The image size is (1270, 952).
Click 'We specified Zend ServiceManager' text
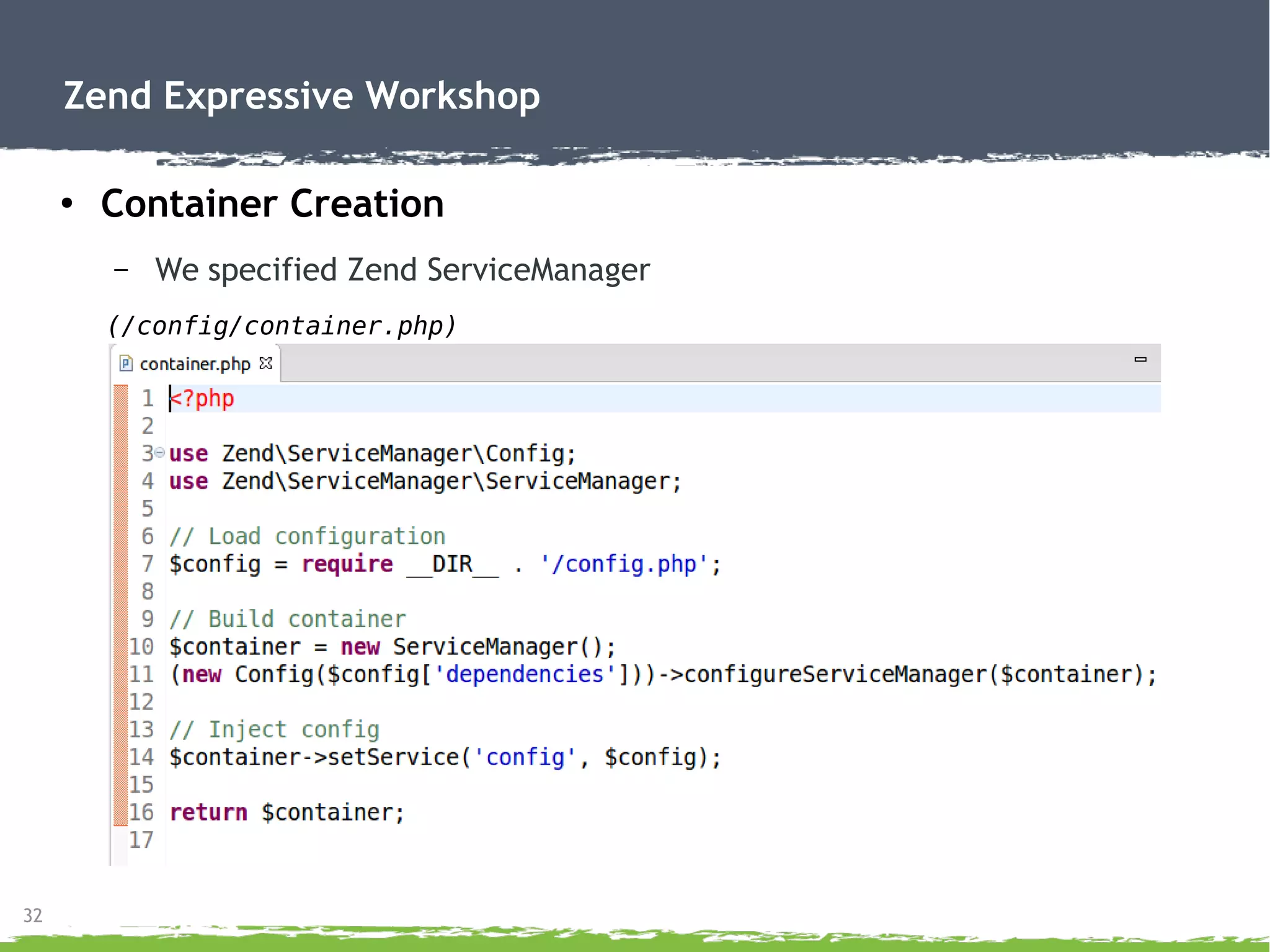[x=402, y=270]
